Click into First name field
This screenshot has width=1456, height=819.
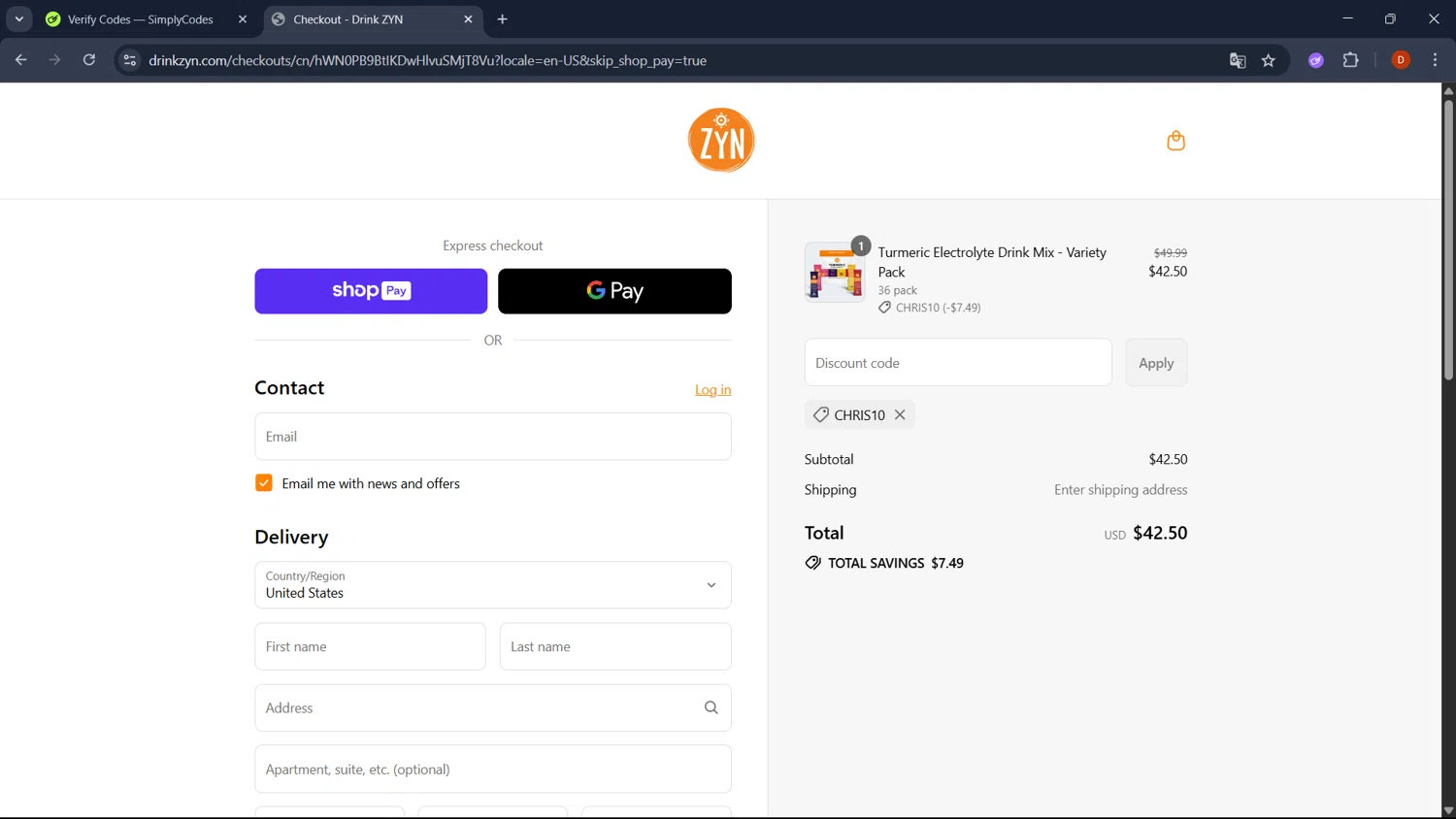370,646
